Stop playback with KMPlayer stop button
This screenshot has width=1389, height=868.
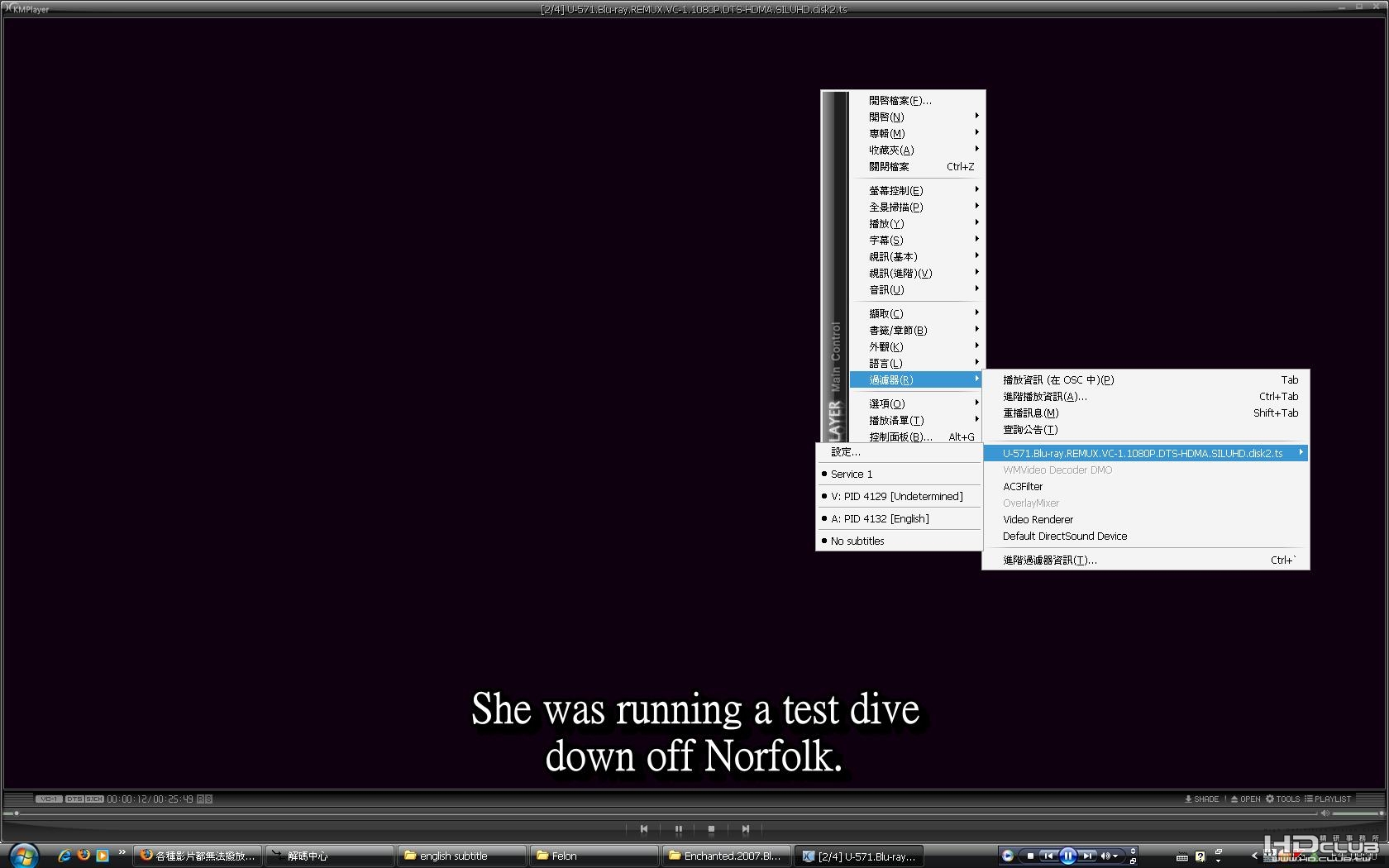tap(711, 828)
